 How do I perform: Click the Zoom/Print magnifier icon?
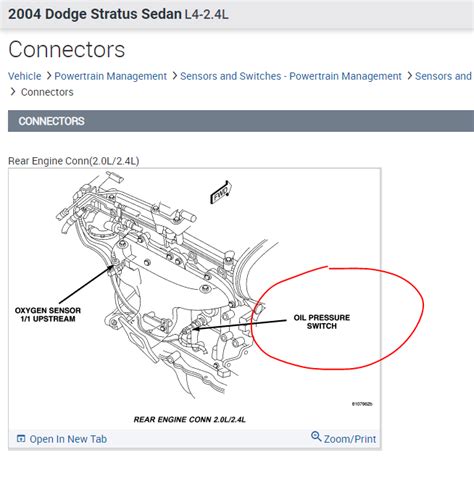(316, 436)
